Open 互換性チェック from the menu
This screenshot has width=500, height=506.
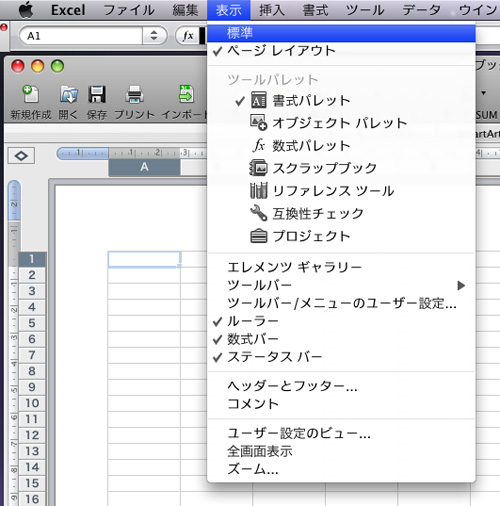(x=341, y=214)
